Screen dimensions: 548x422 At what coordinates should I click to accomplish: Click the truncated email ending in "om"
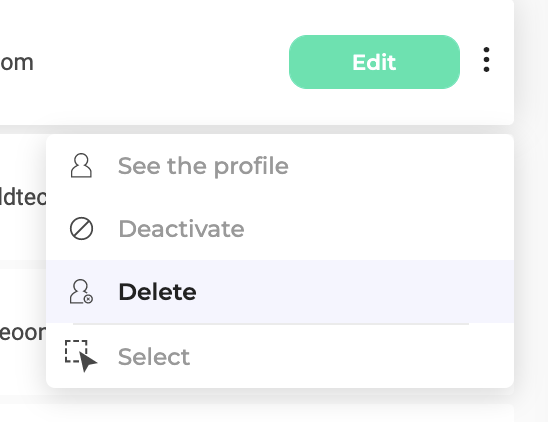[x=17, y=63]
